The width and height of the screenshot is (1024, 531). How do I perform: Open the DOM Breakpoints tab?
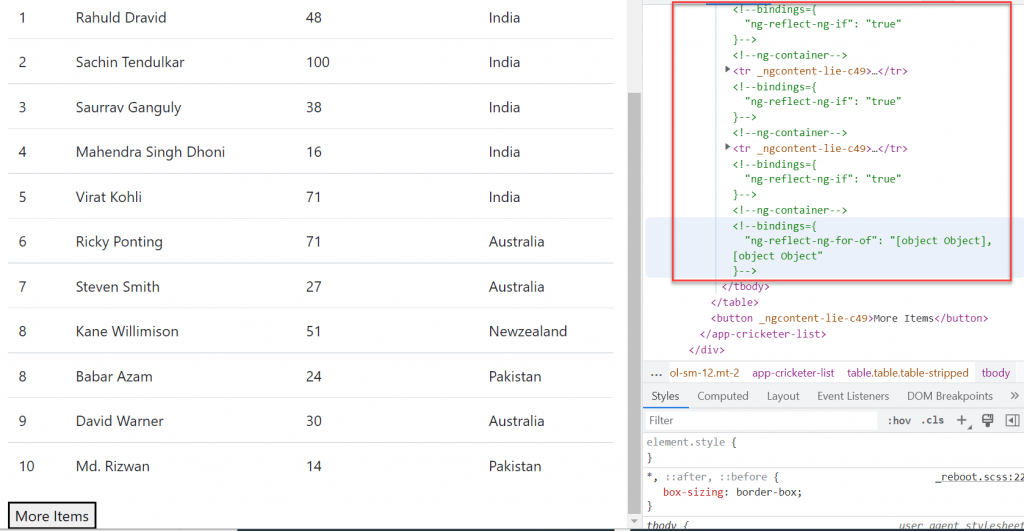pyautogui.click(x=950, y=396)
